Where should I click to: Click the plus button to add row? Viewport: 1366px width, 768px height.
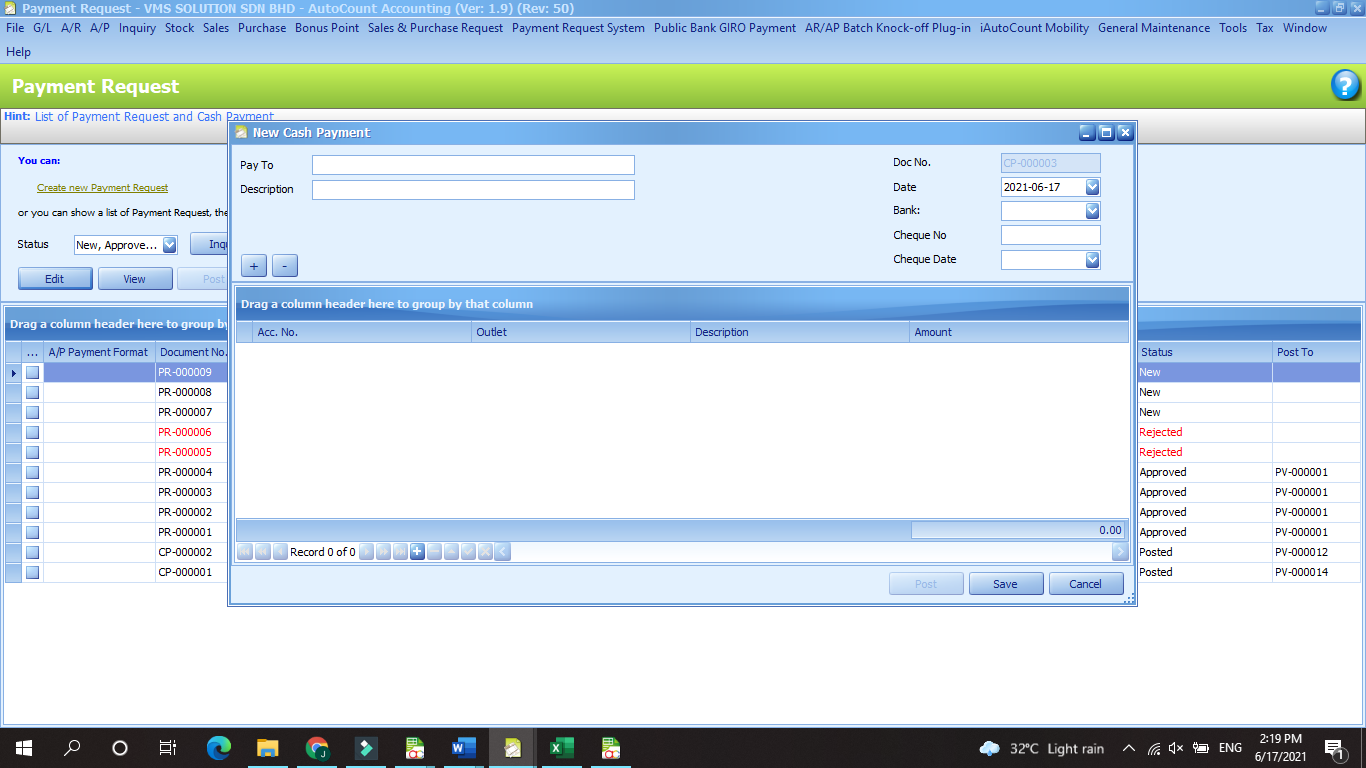(254, 266)
